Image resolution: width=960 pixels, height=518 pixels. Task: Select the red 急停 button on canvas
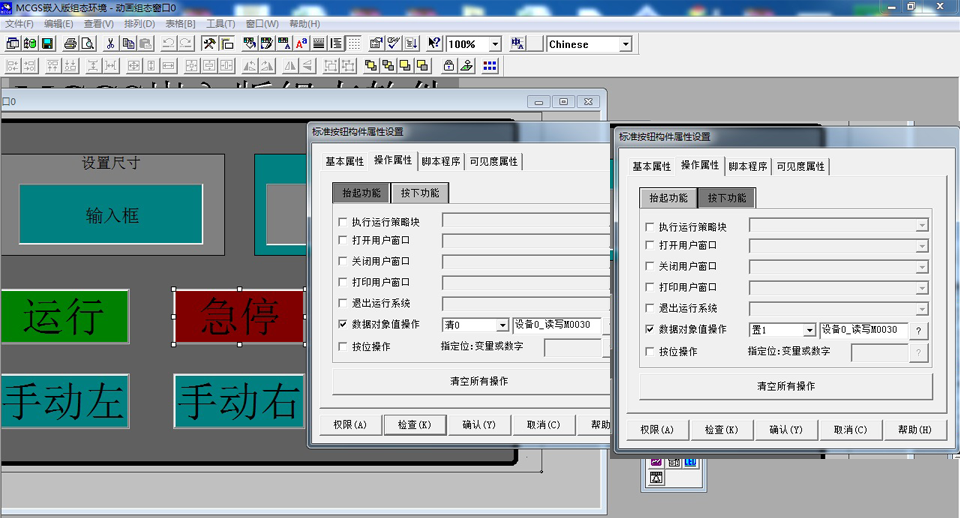pyautogui.click(x=239, y=317)
